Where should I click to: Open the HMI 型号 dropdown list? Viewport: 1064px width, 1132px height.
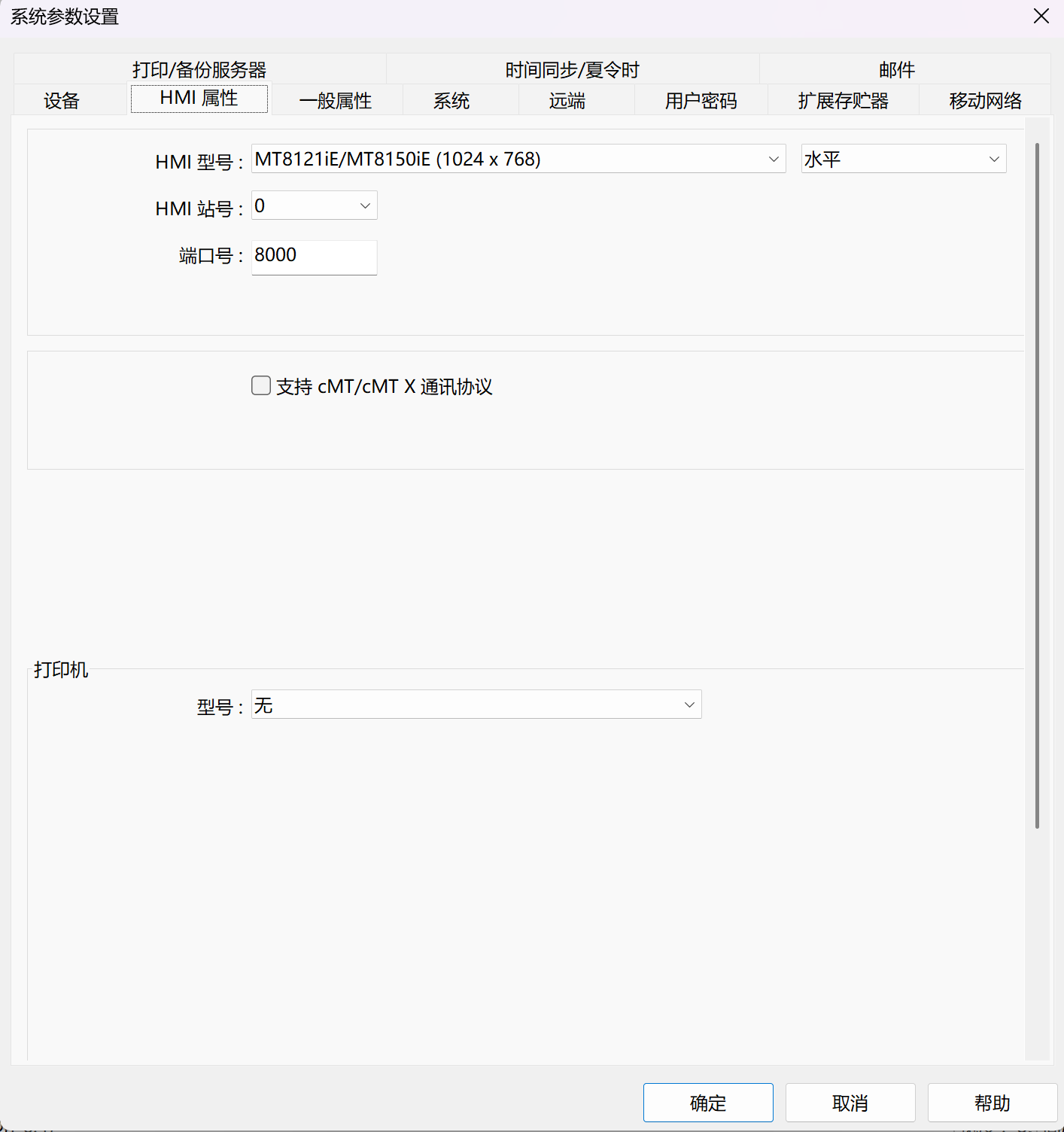tap(773, 159)
